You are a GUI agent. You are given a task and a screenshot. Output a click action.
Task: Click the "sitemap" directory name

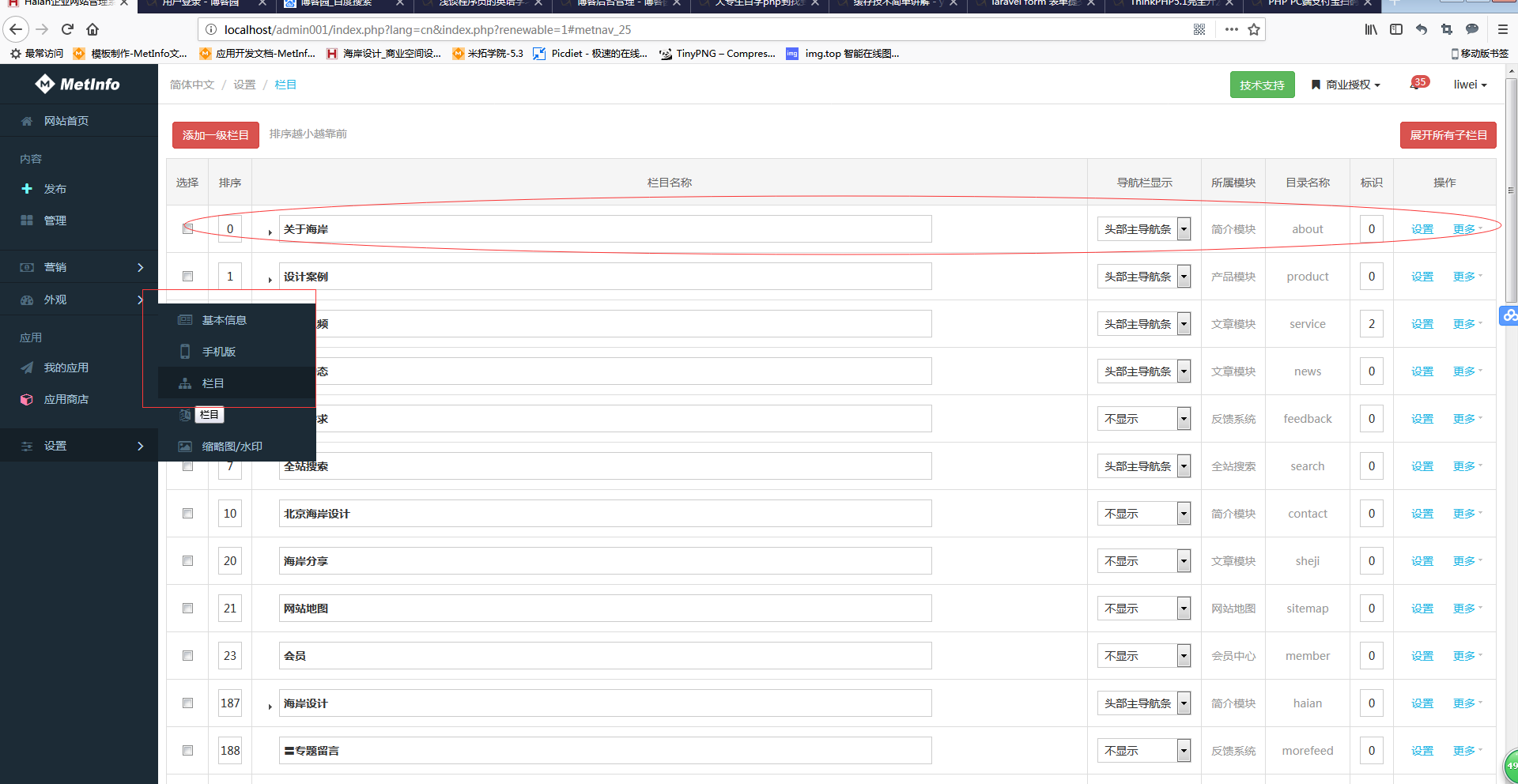coord(1307,609)
